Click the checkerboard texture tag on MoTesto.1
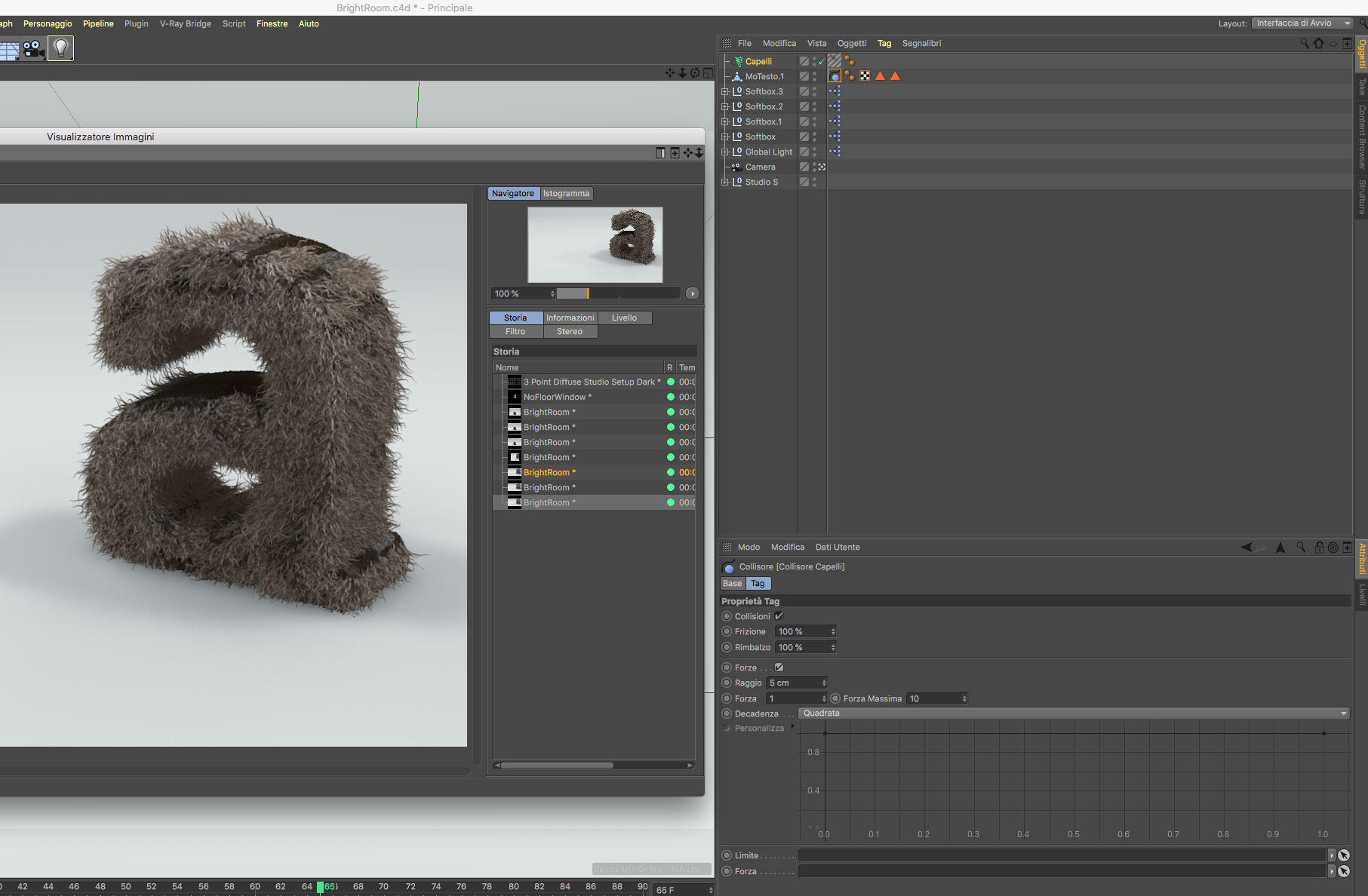This screenshot has height=896, width=1368. tap(865, 76)
